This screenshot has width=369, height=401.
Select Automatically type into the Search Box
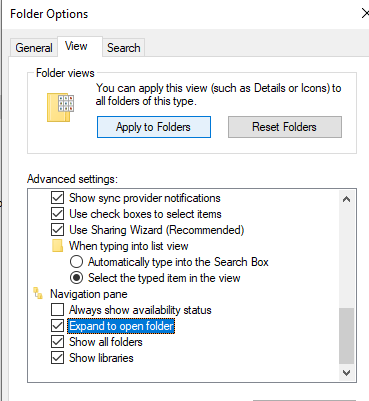pos(76,262)
